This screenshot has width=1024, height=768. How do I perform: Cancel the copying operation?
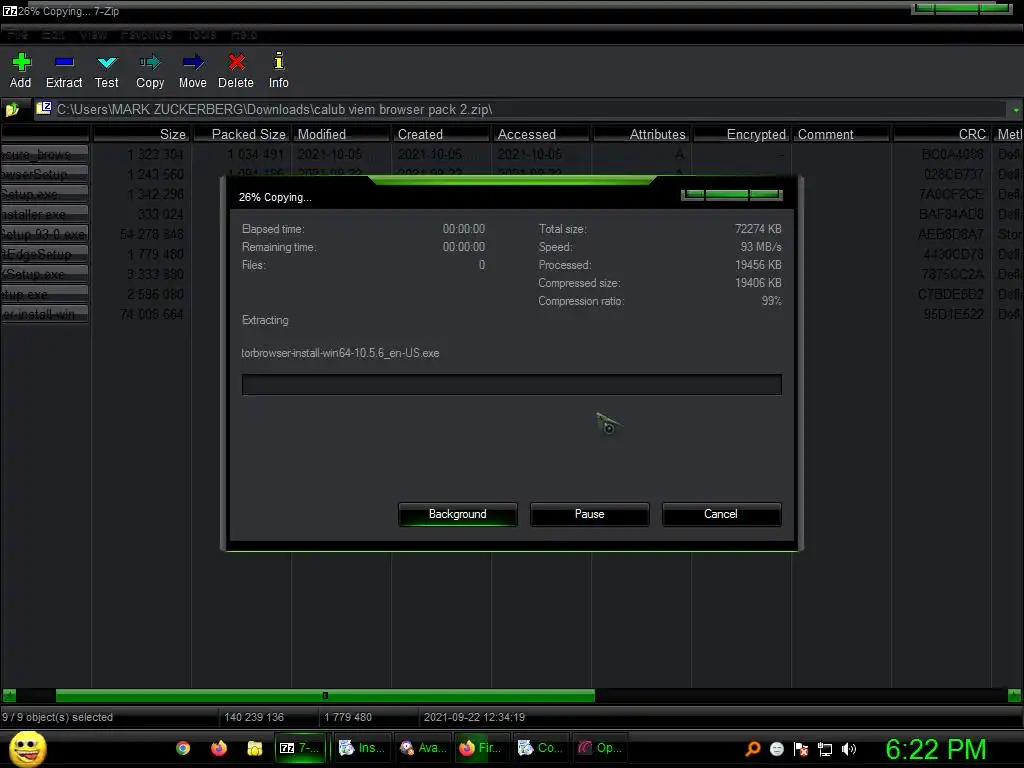721,514
